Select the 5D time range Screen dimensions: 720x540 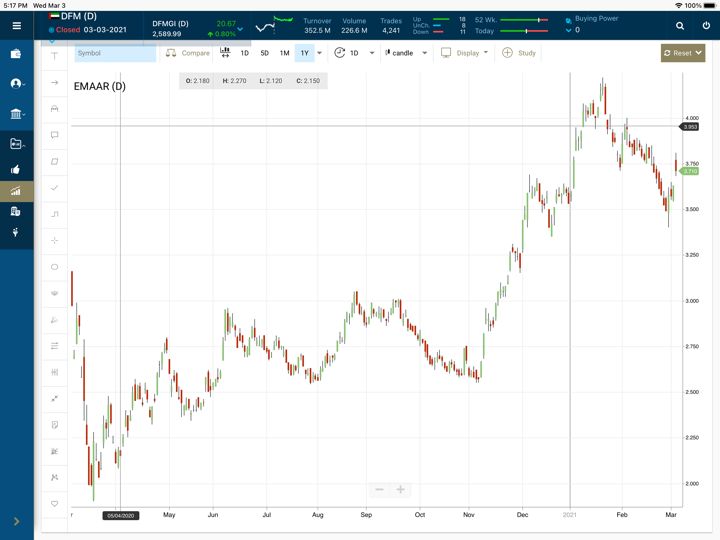[264, 53]
